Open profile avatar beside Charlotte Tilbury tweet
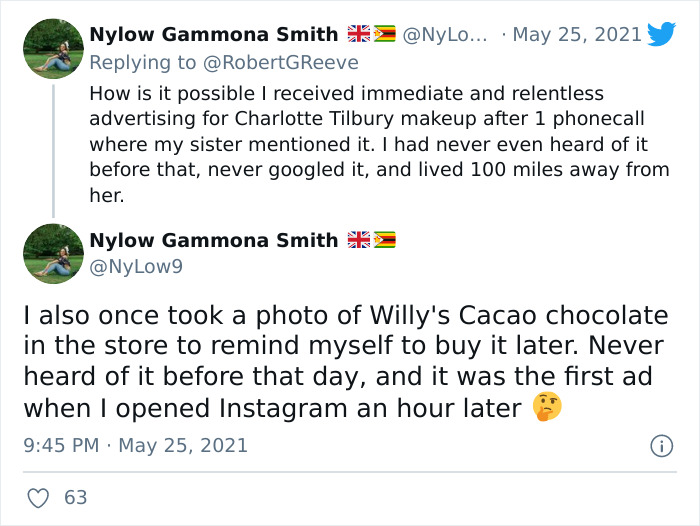The height and width of the screenshot is (526, 700). pyautogui.click(x=53, y=49)
